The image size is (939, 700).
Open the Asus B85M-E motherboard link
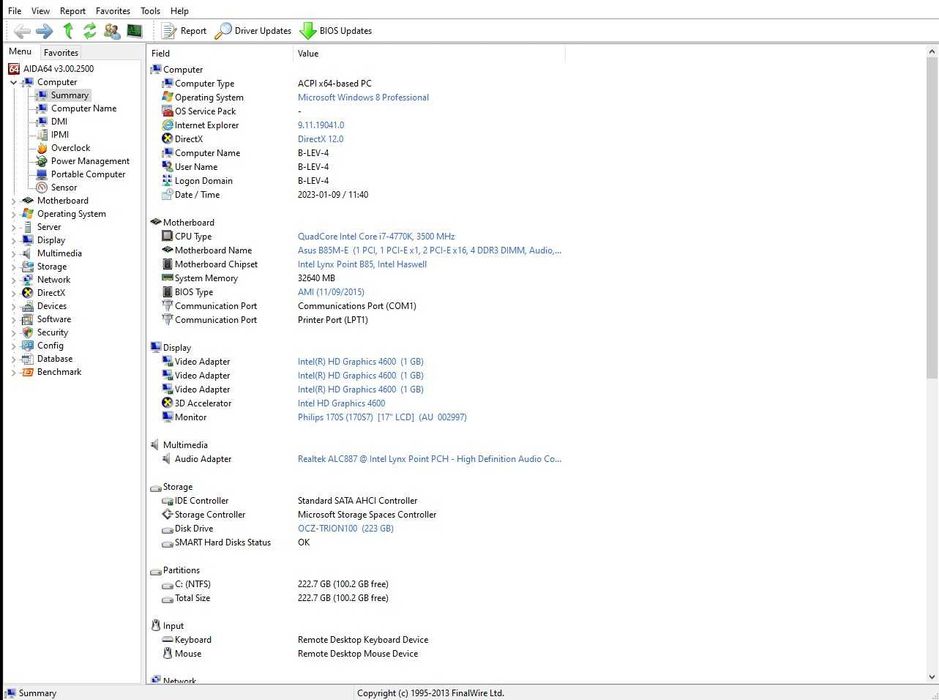[429, 250]
